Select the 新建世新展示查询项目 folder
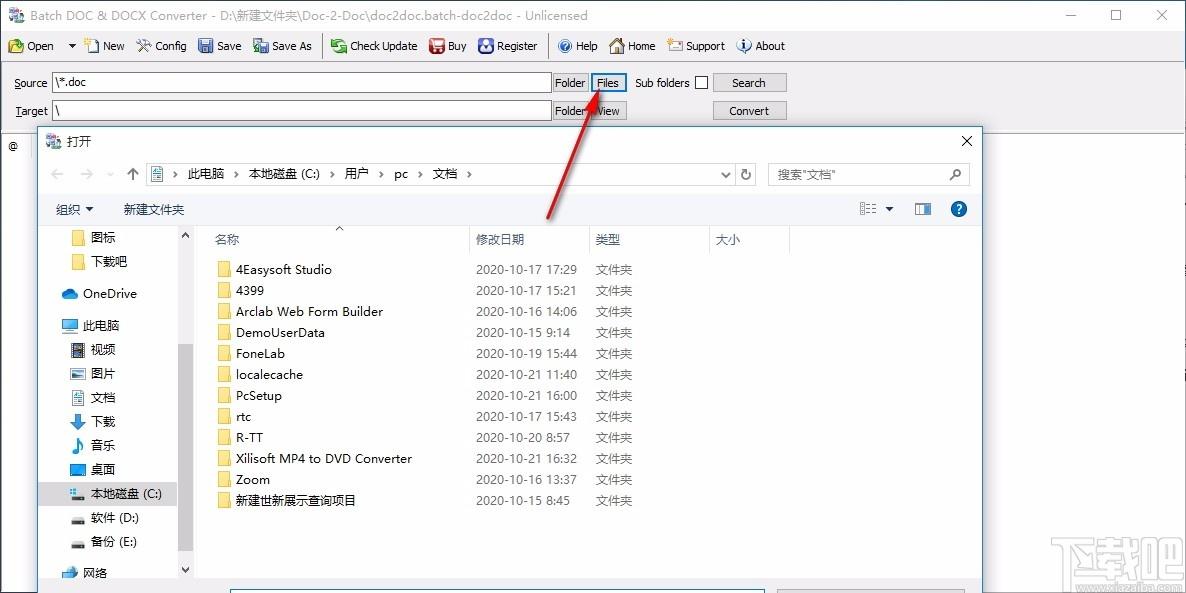The image size is (1186, 593). tap(286, 501)
